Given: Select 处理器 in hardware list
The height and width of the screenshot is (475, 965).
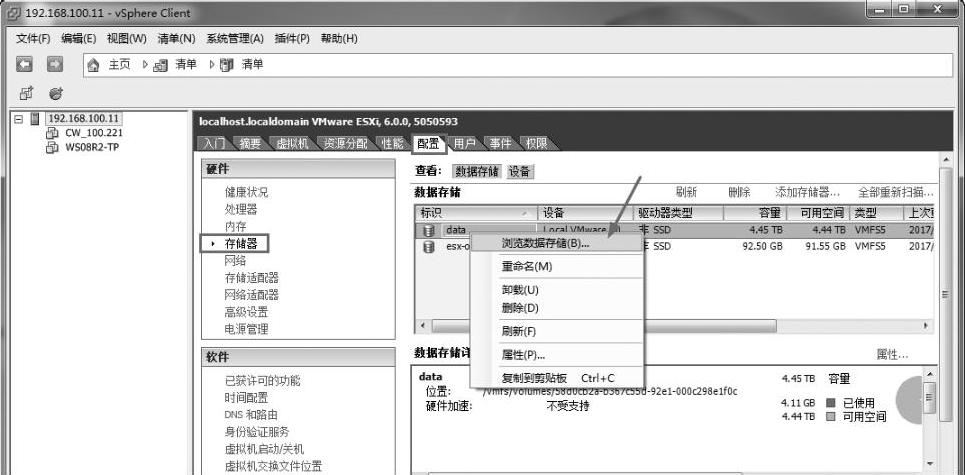Looking at the screenshot, I should pos(241,209).
